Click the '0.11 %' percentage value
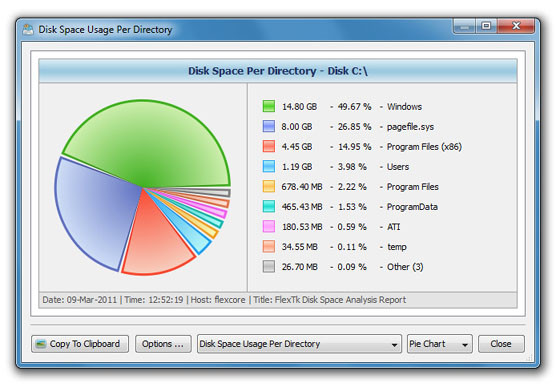The height and width of the screenshot is (387, 560). click(352, 247)
